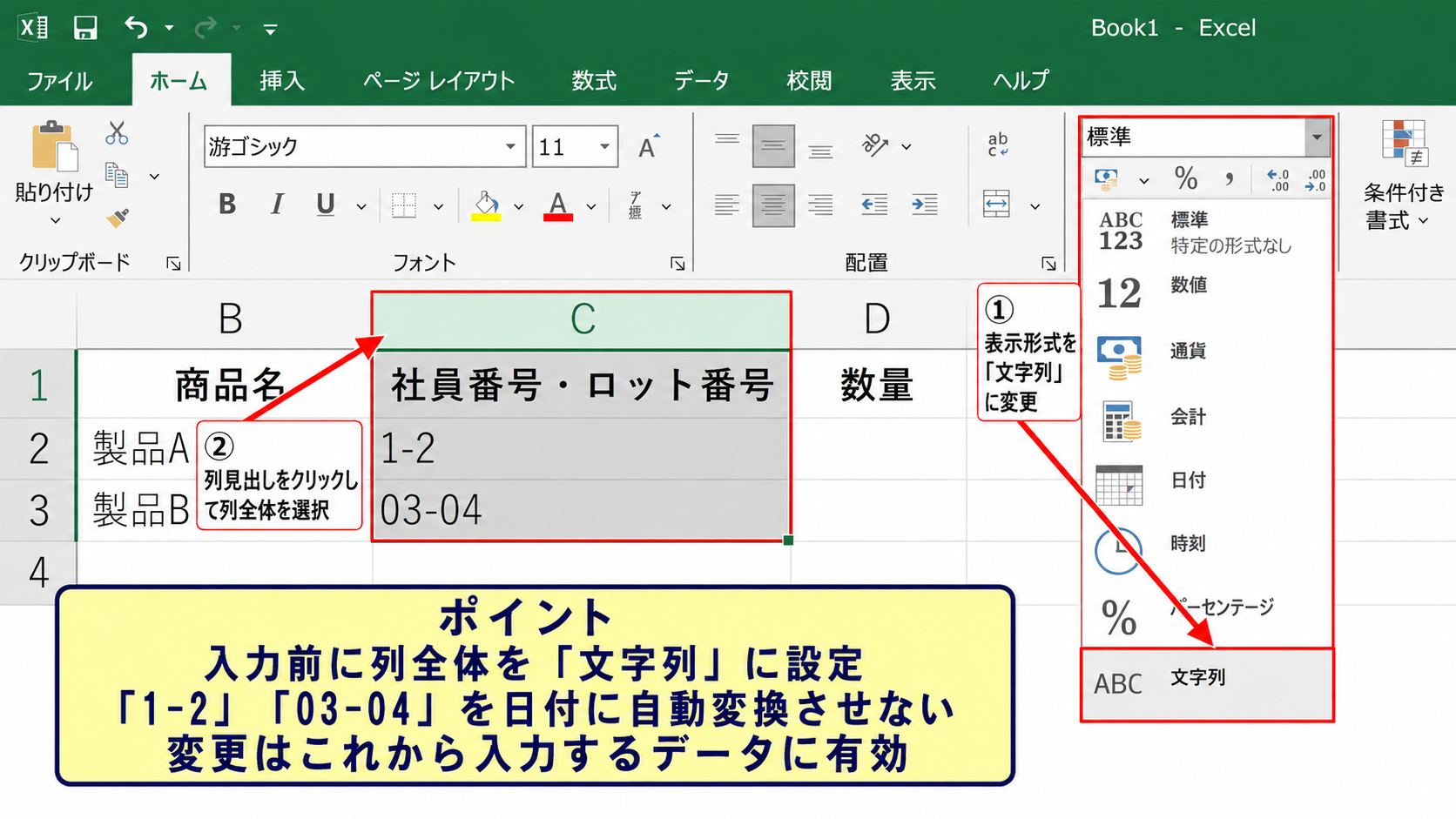Viewport: 1456px width, 819px height.
Task: Open the Customize Quick Access Toolbar arrow
Action: click(x=270, y=30)
